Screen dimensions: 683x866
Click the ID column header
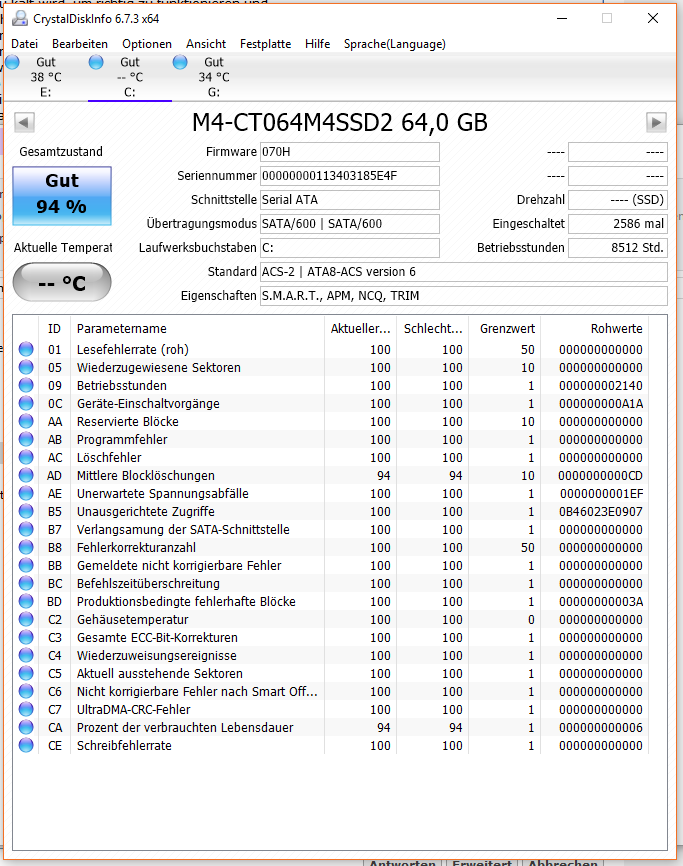[54, 329]
